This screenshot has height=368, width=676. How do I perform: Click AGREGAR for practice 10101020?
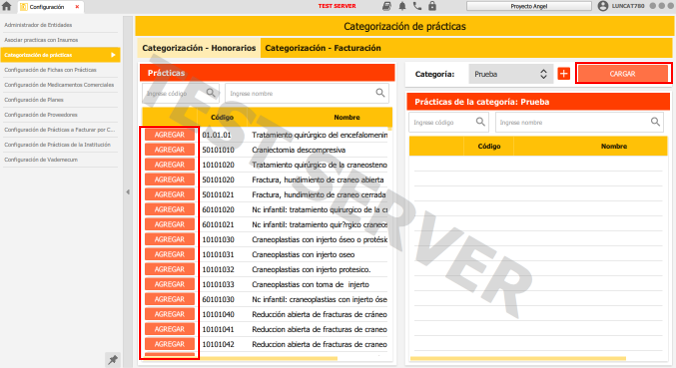click(169, 165)
